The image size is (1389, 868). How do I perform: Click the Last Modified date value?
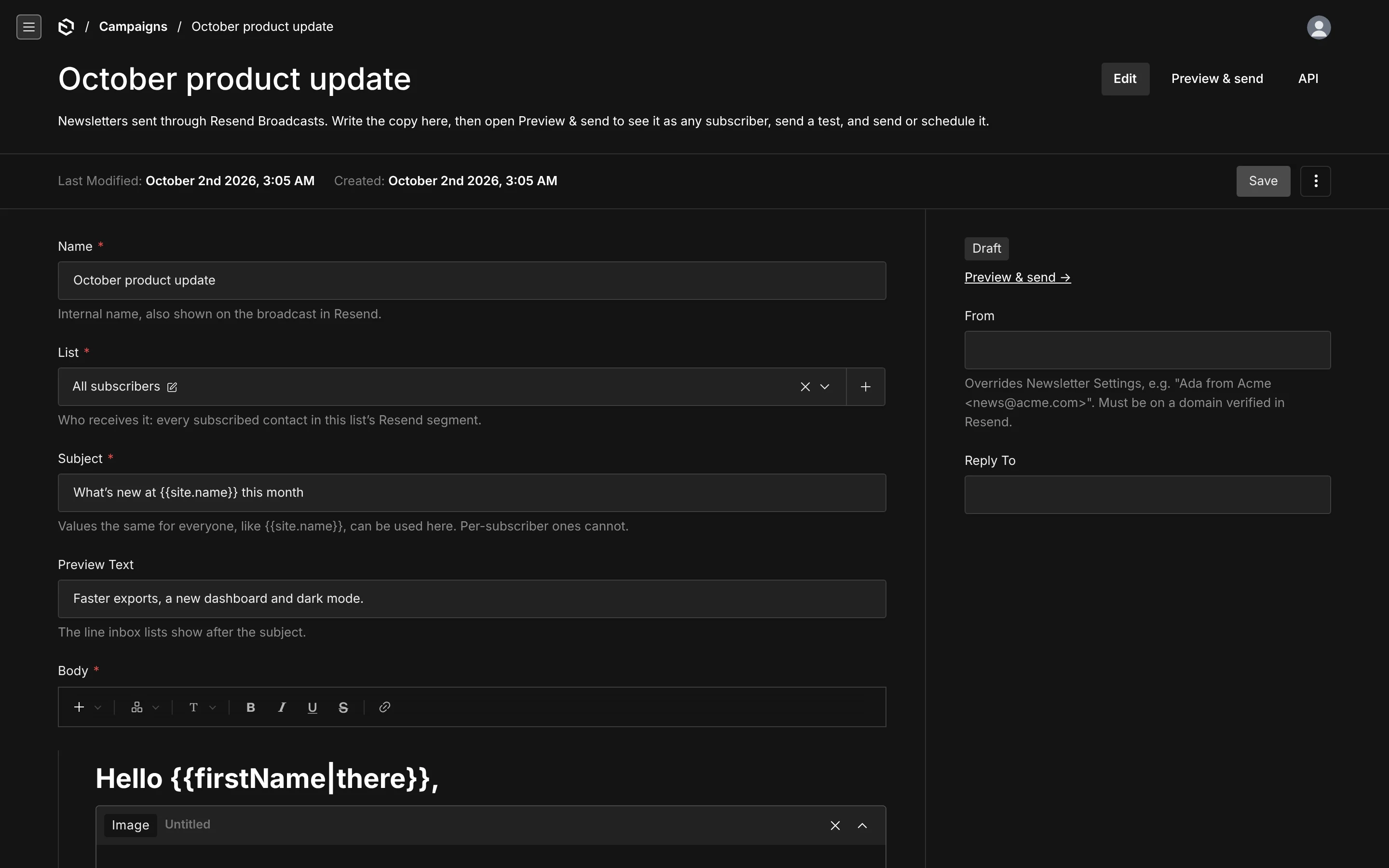(x=230, y=181)
